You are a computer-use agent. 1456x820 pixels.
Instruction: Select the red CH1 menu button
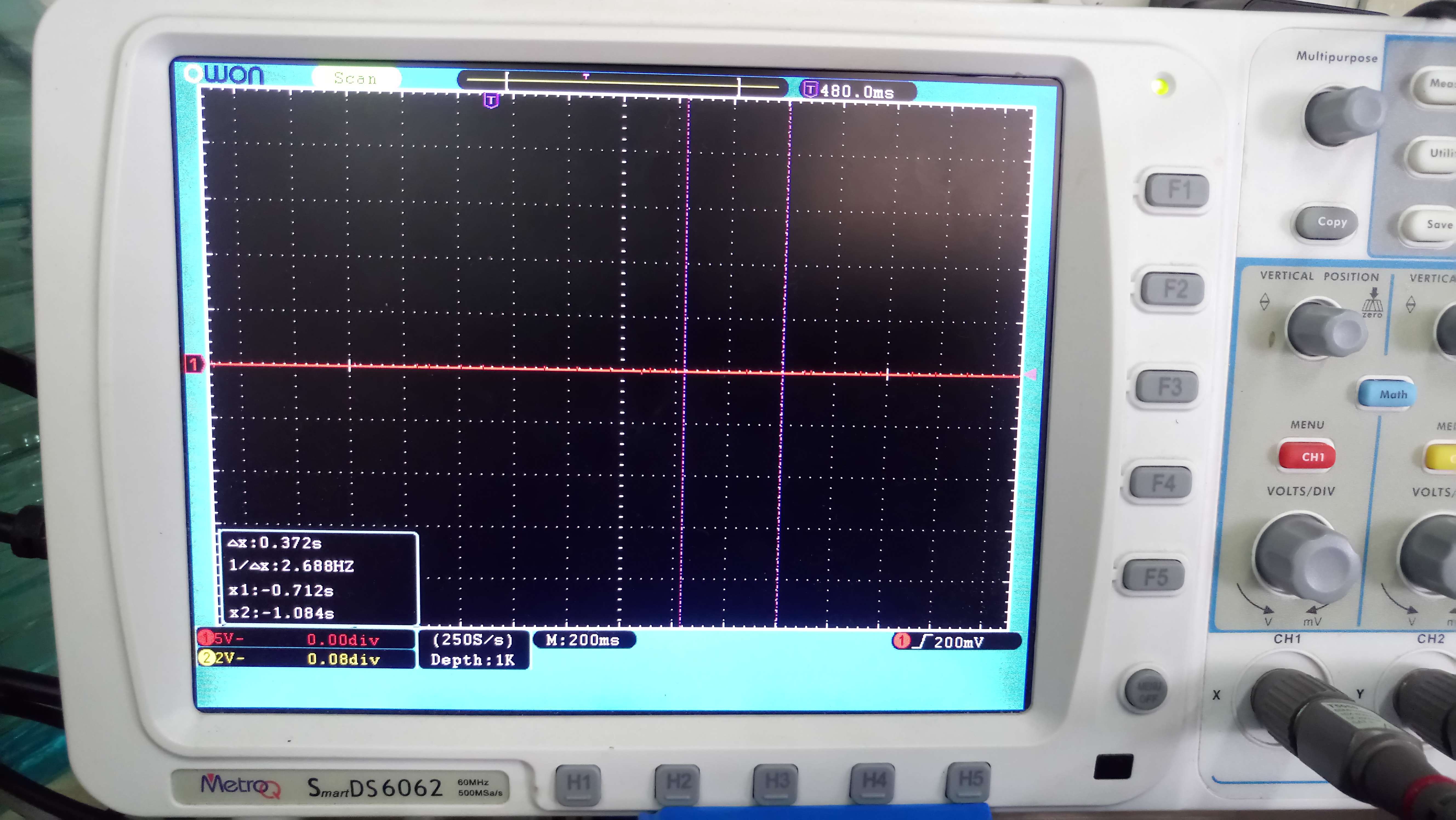point(1307,456)
